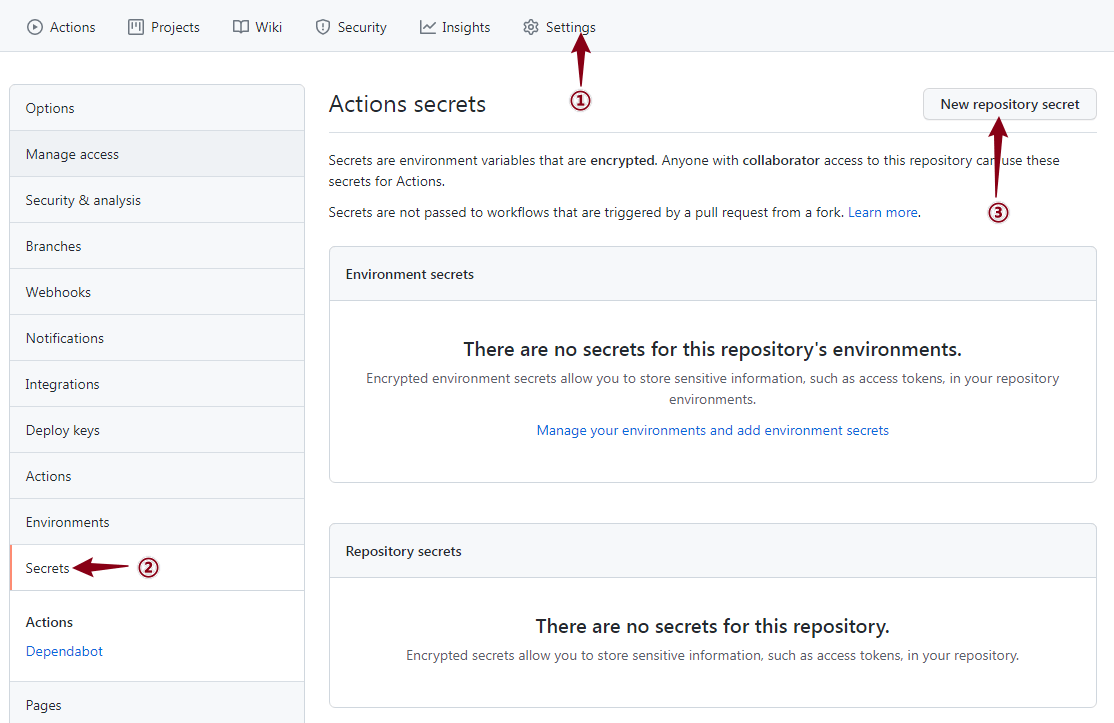Click the Actions play icon
The image size is (1114, 723).
(x=35, y=27)
